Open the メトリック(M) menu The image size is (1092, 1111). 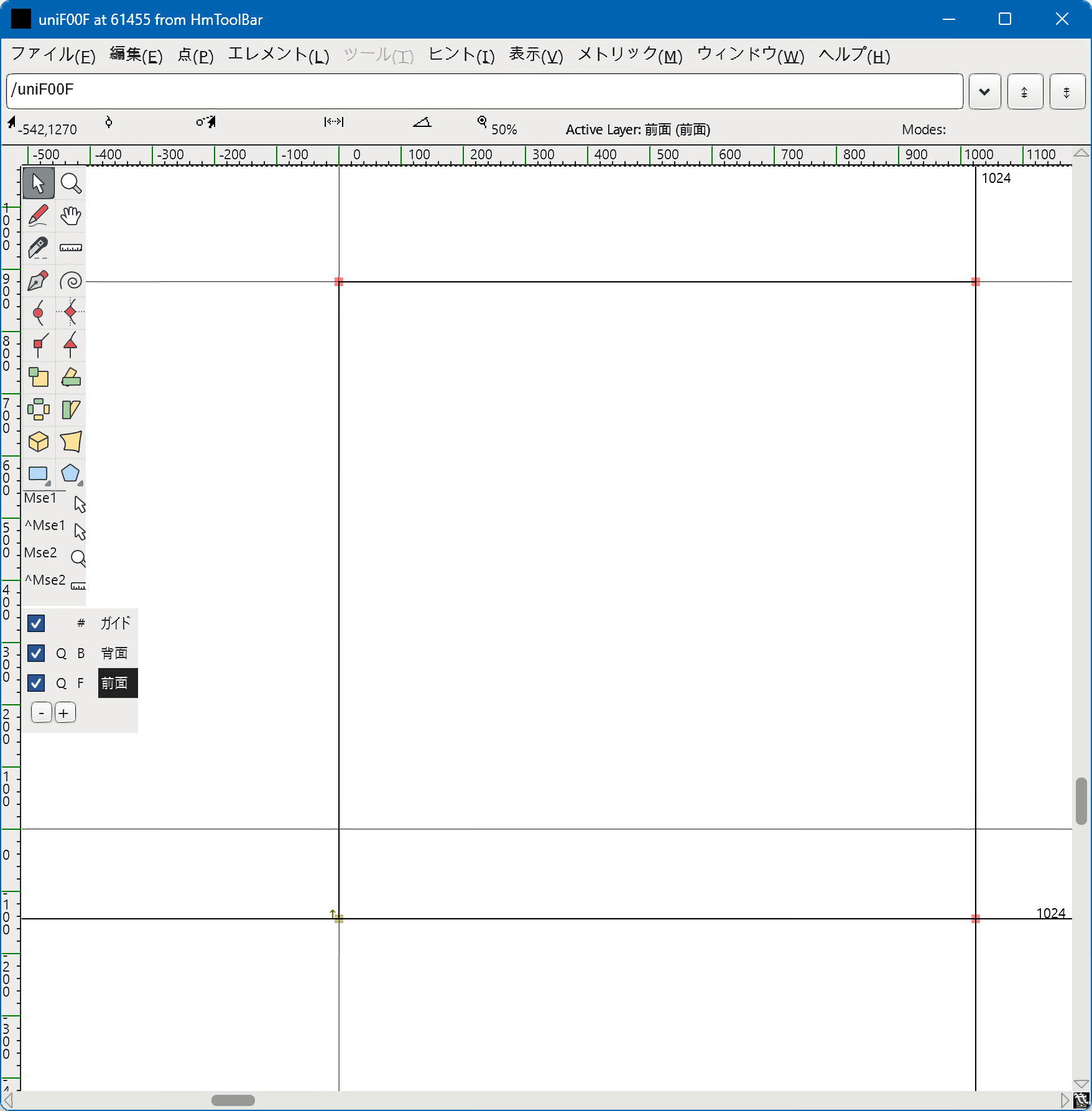tap(629, 55)
